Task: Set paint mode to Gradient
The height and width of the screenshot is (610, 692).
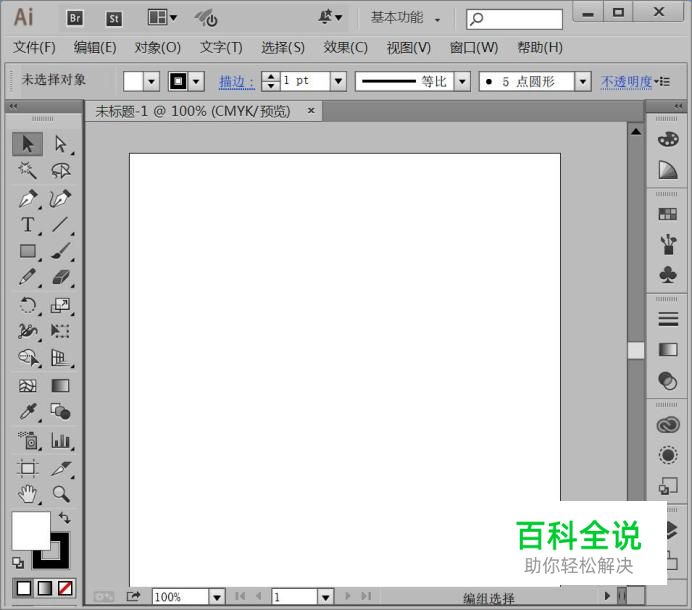Action: point(45,588)
